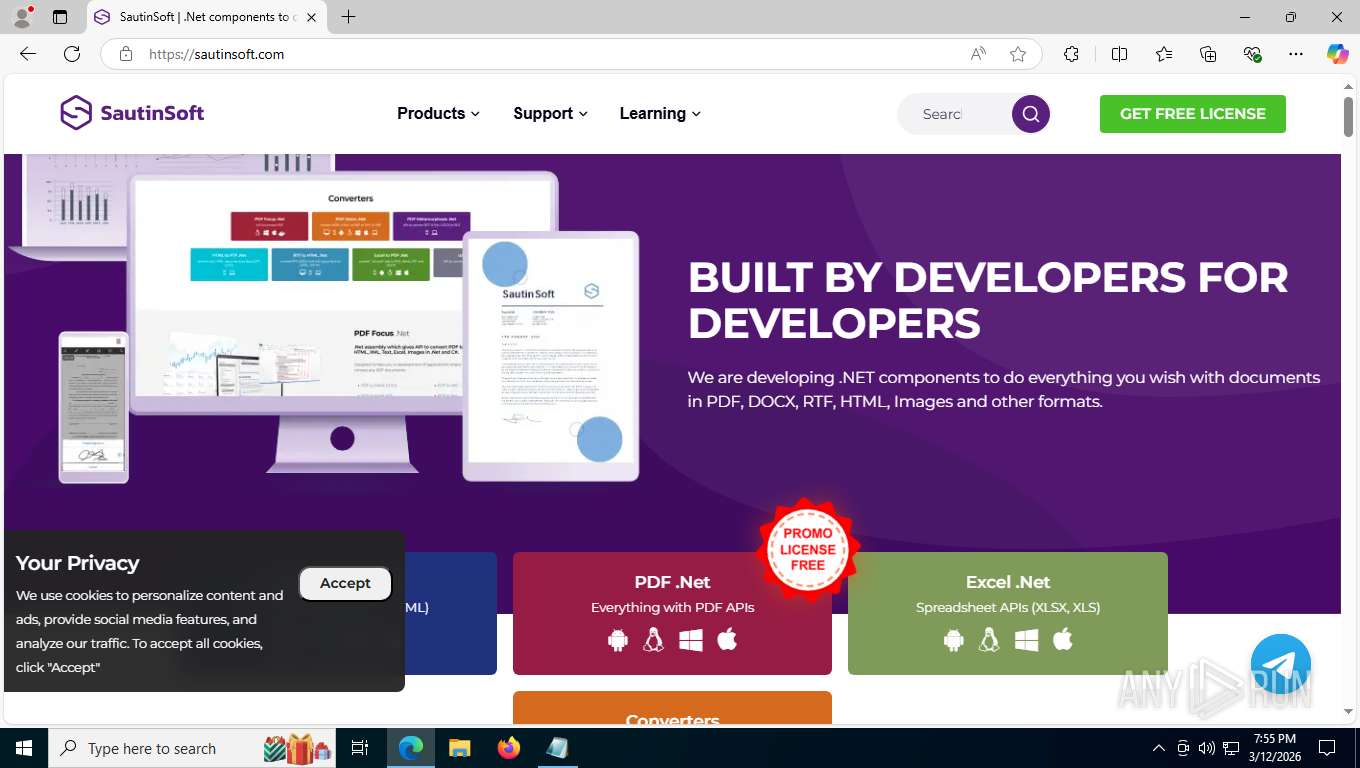Toggle Split screen view

point(1119,54)
